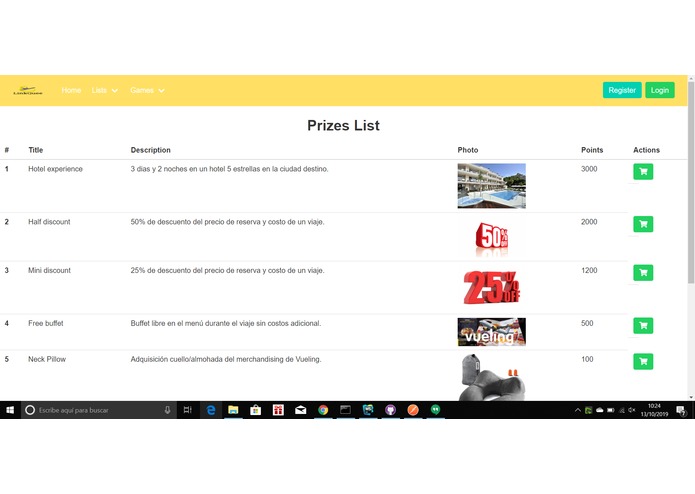Open Hangouts from the taskbar

435,410
